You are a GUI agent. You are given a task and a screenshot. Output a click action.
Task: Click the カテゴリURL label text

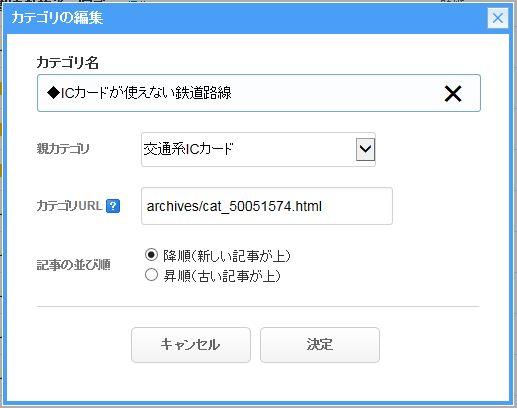pos(69,206)
